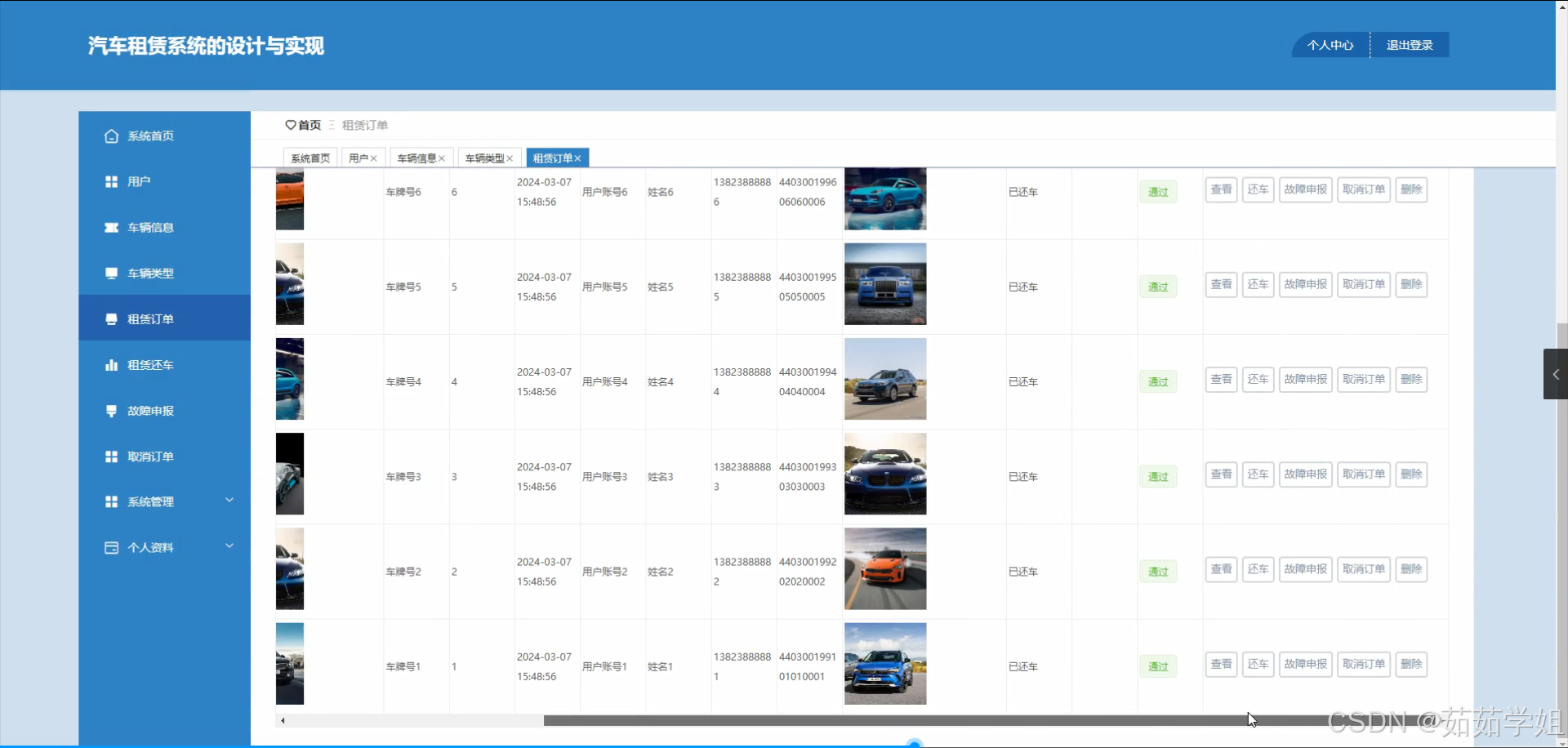Click 还车 for the 车牌号6 order
Screen dimensions: 1568x748
(x=1258, y=189)
